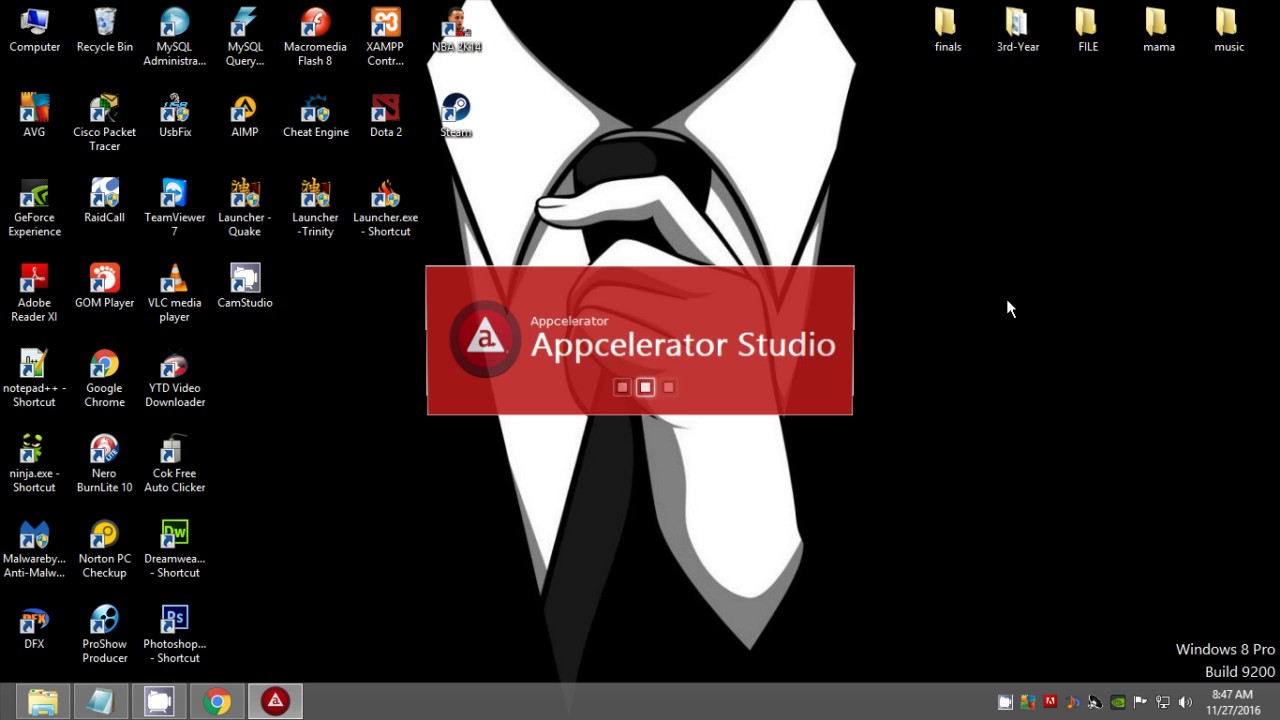The image size is (1280, 720).
Task: Select Google Chrome desktop icon
Action: tap(105, 379)
